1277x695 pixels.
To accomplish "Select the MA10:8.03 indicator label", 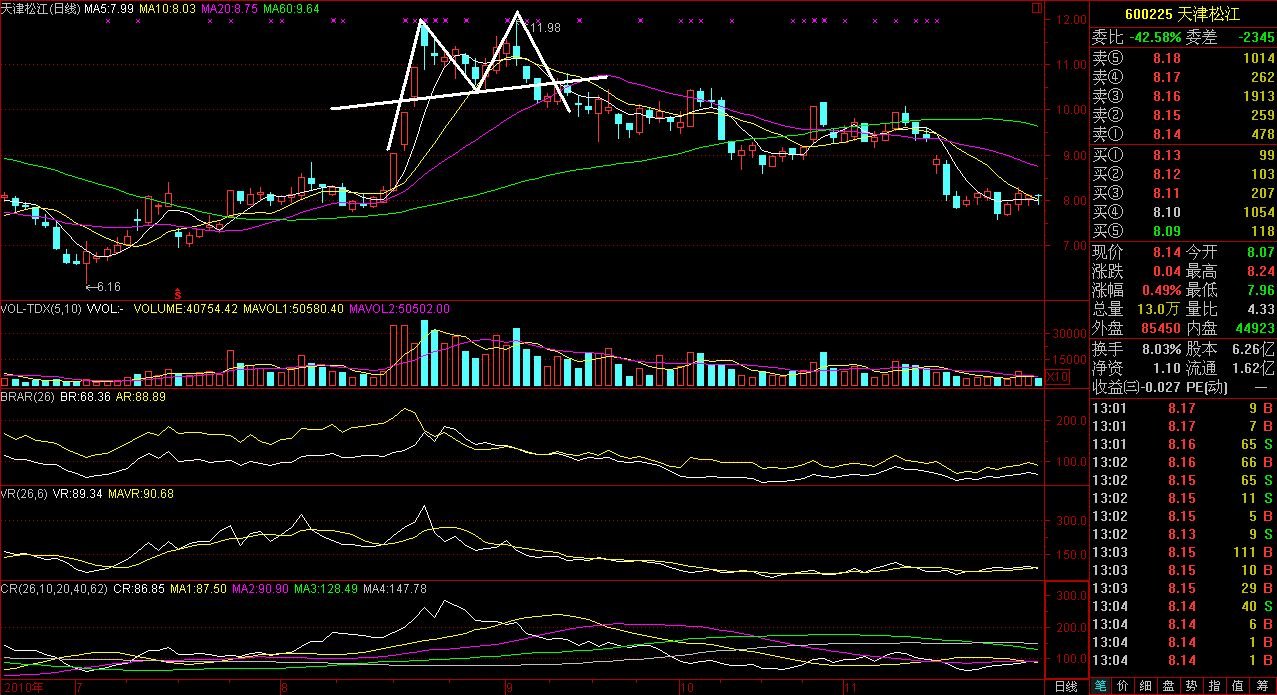I will (x=167, y=8).
